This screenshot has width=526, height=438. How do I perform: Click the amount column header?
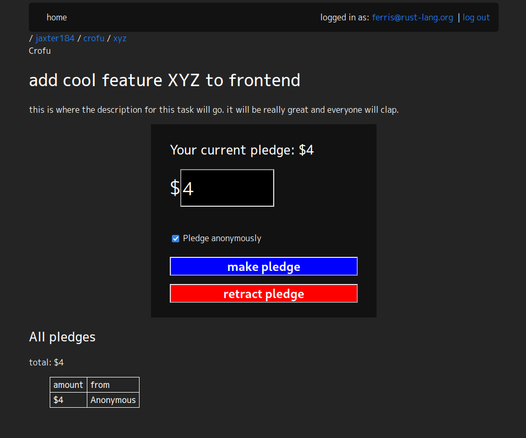coord(68,385)
